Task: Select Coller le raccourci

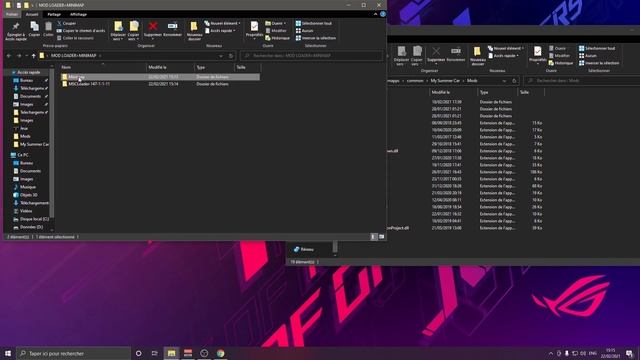Action: pos(75,38)
